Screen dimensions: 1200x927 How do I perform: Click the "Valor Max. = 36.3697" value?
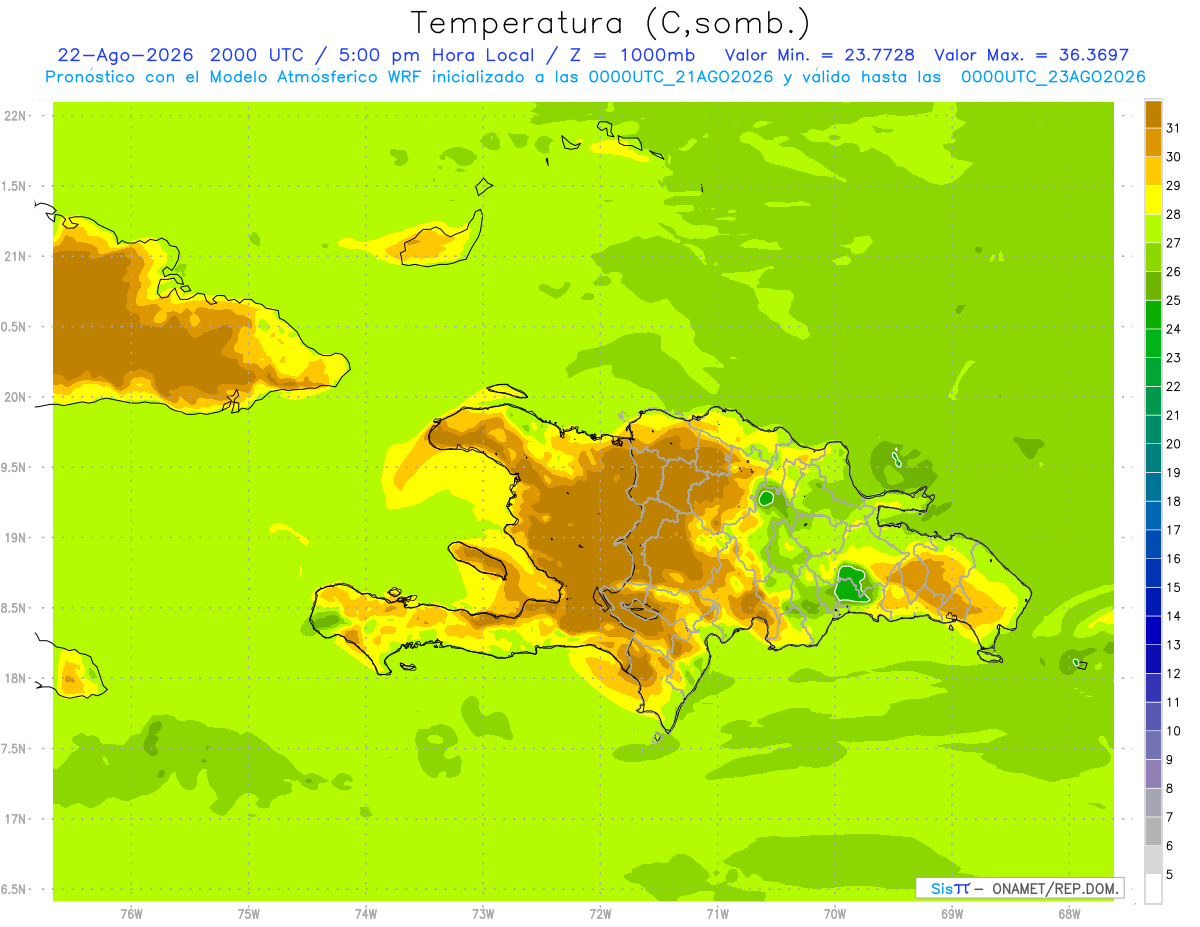pos(1031,55)
